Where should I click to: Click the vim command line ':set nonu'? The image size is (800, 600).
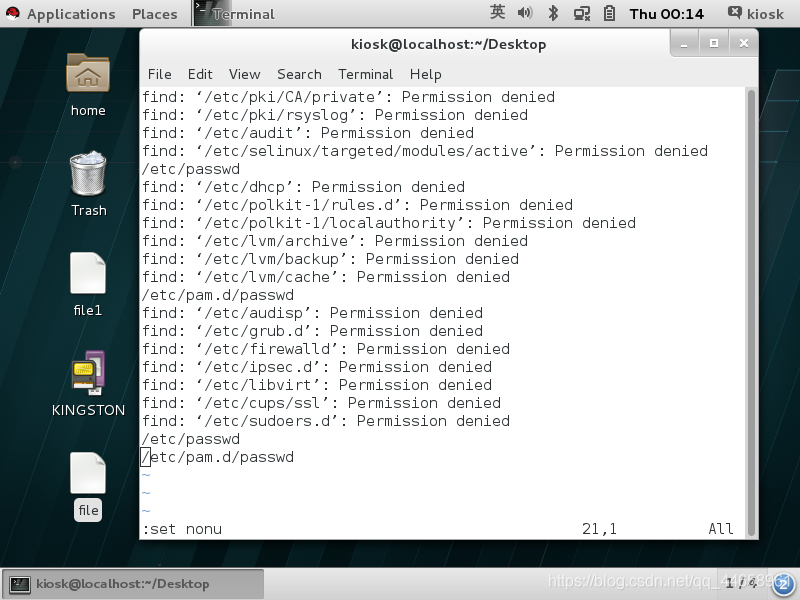(x=182, y=529)
